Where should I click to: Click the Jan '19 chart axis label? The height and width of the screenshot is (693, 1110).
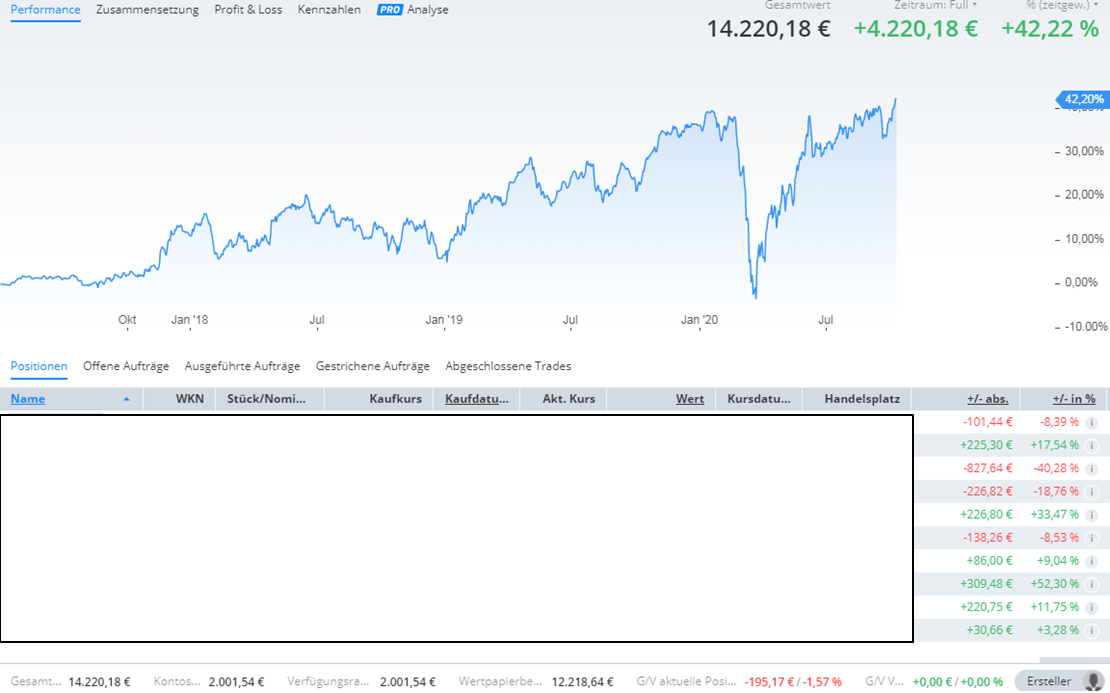(444, 320)
